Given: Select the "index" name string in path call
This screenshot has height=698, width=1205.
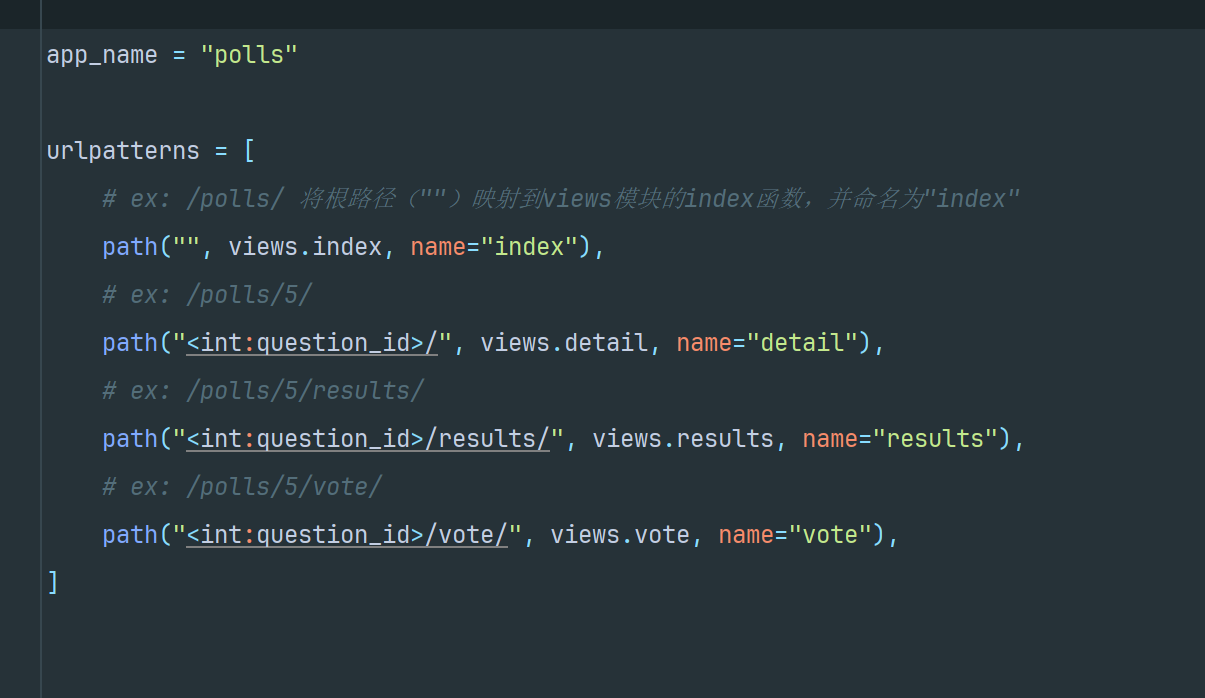Looking at the screenshot, I should click(x=529, y=247).
